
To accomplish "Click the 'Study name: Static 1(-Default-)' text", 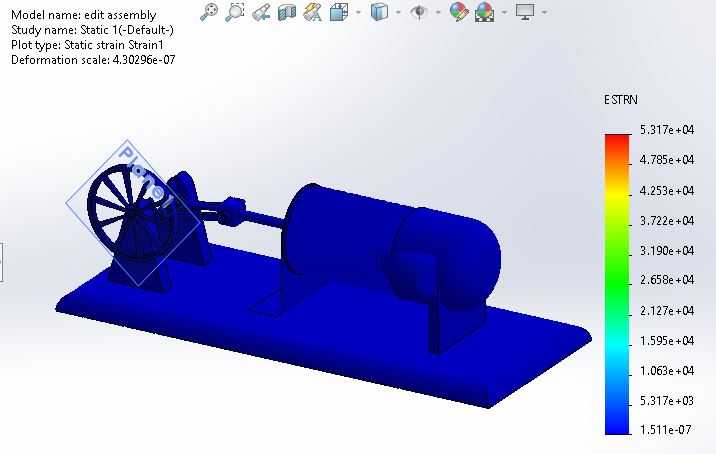I will point(92,30).
